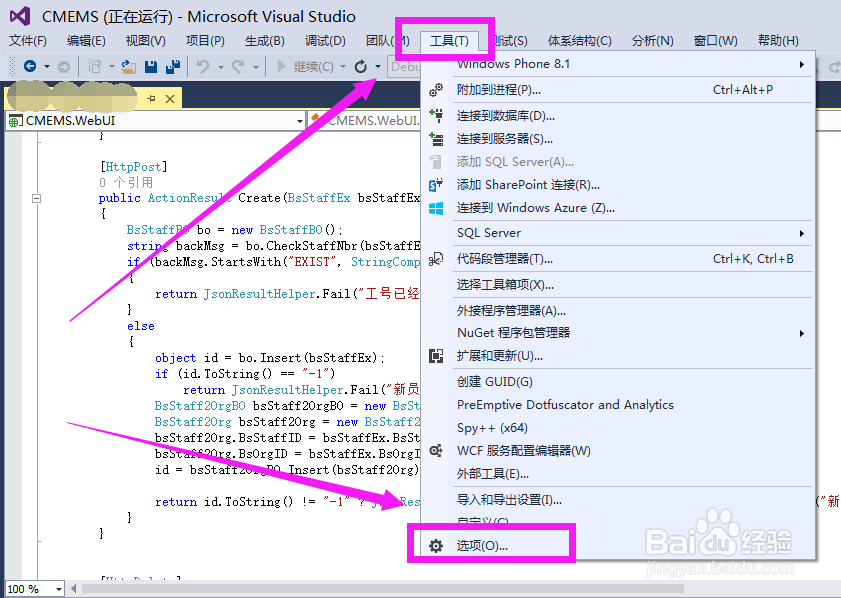Expand the SQL Server submenu
Viewport: 841px width, 598px height.
click(801, 233)
